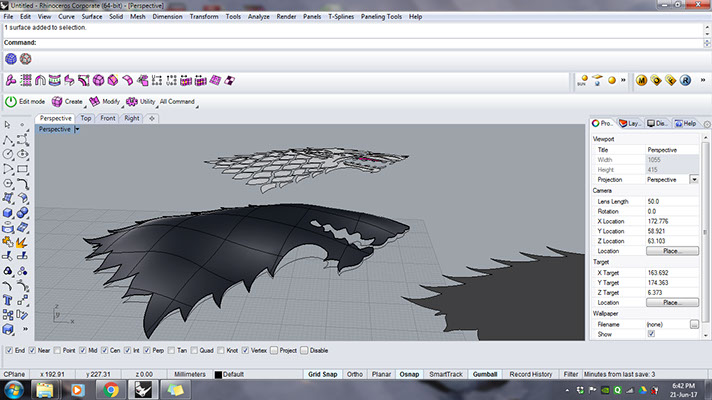Click Place button for Target Location

click(x=672, y=302)
